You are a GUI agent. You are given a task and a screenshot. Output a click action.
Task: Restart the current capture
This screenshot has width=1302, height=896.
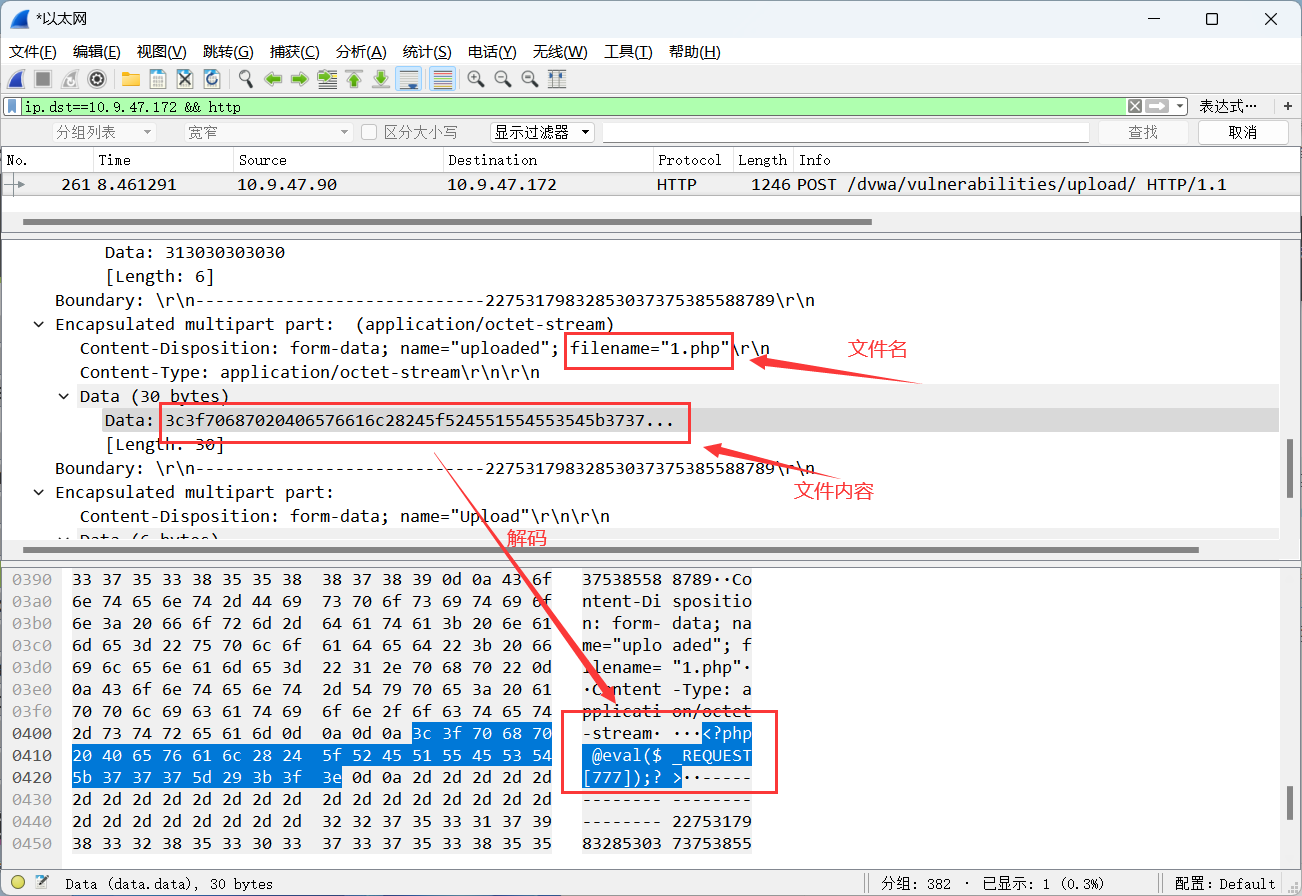70,79
